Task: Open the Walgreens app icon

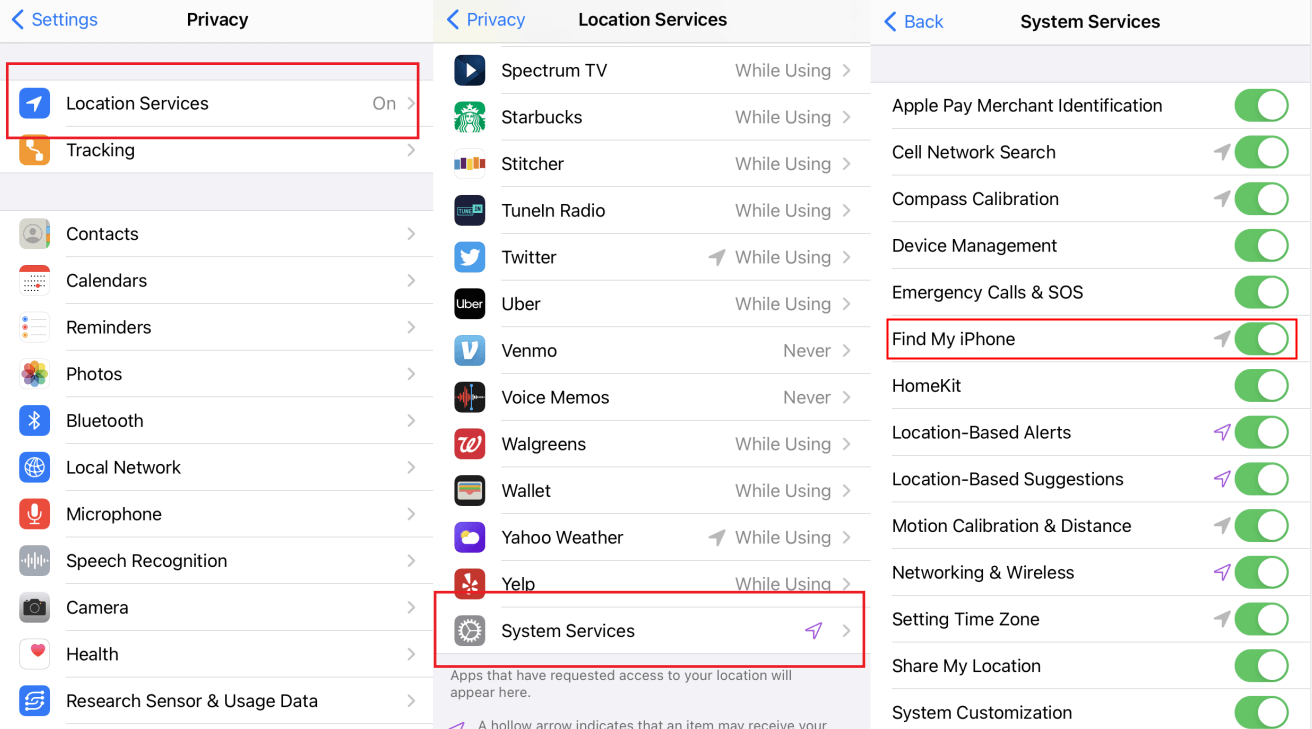Action: pos(470,444)
